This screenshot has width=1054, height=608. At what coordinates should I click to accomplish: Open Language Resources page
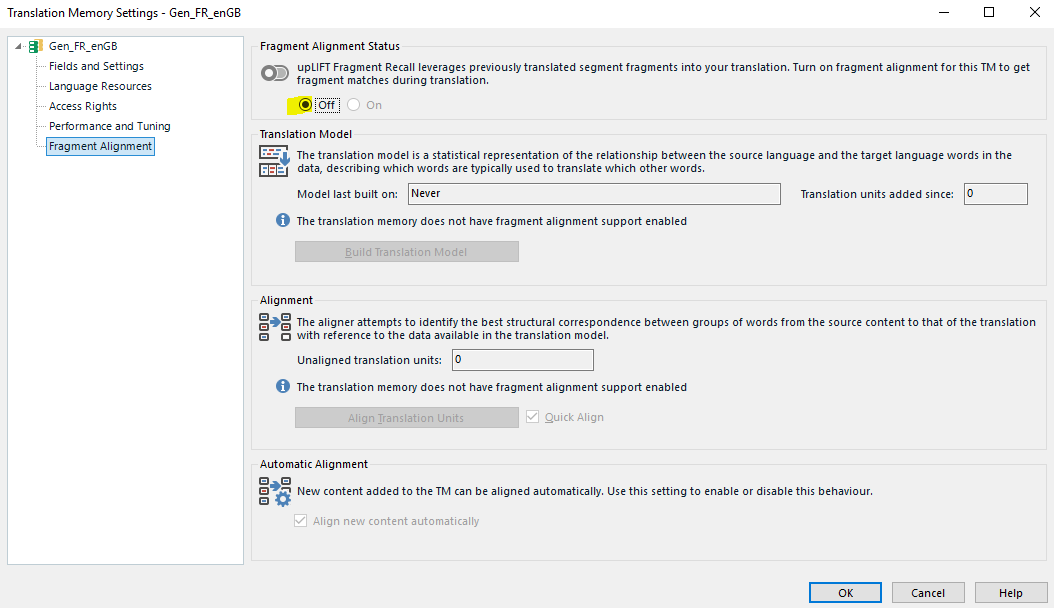[x=100, y=86]
